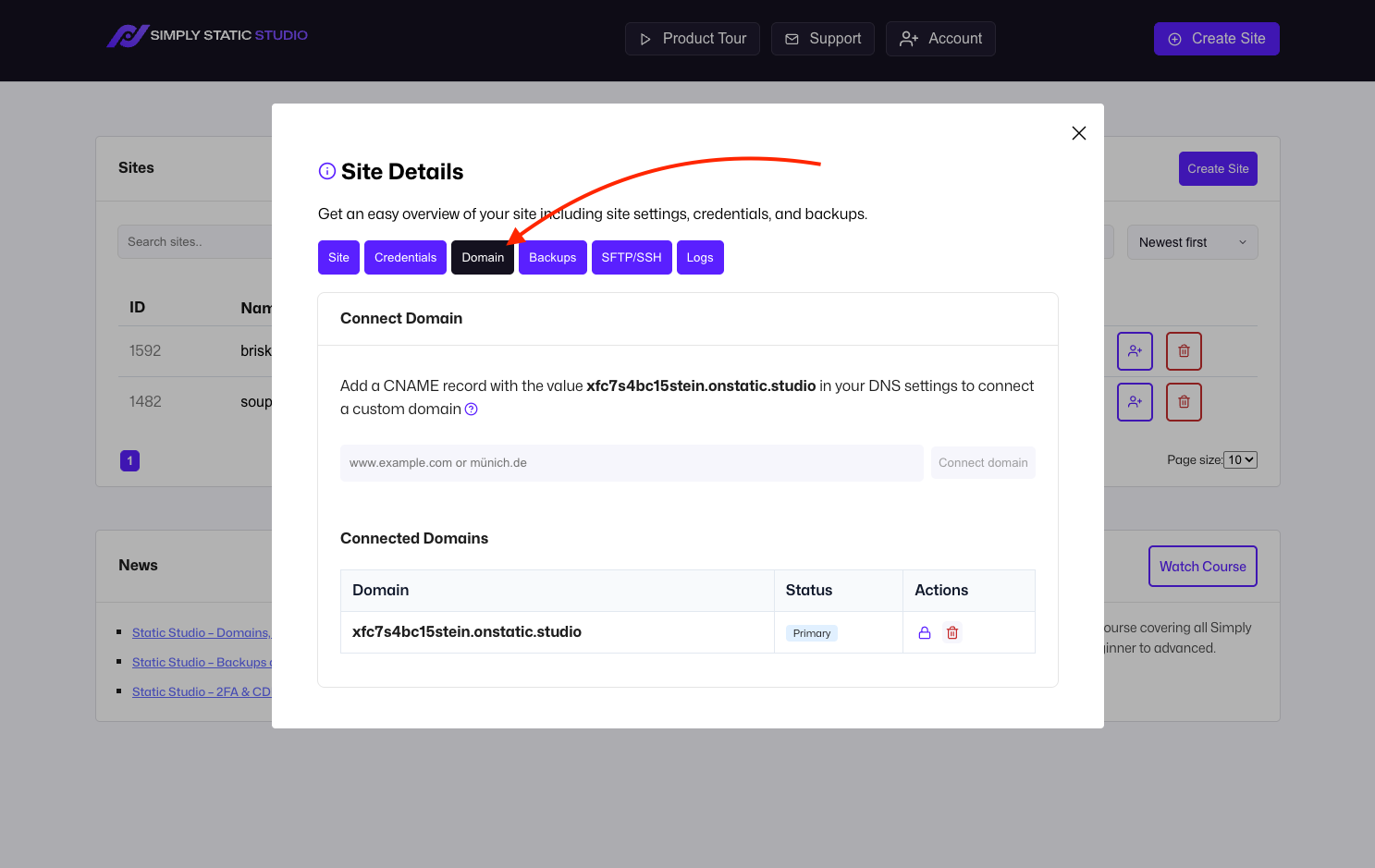Image resolution: width=1375 pixels, height=868 pixels.
Task: Open the Product Tour
Action: (x=693, y=39)
